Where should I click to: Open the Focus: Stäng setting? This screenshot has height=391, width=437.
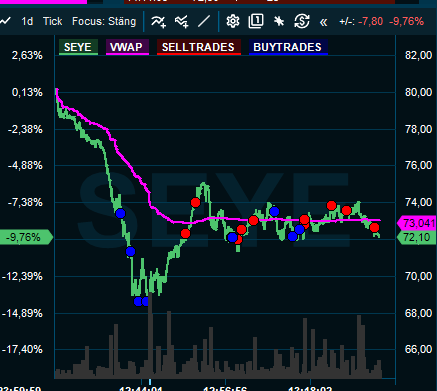click(104, 21)
